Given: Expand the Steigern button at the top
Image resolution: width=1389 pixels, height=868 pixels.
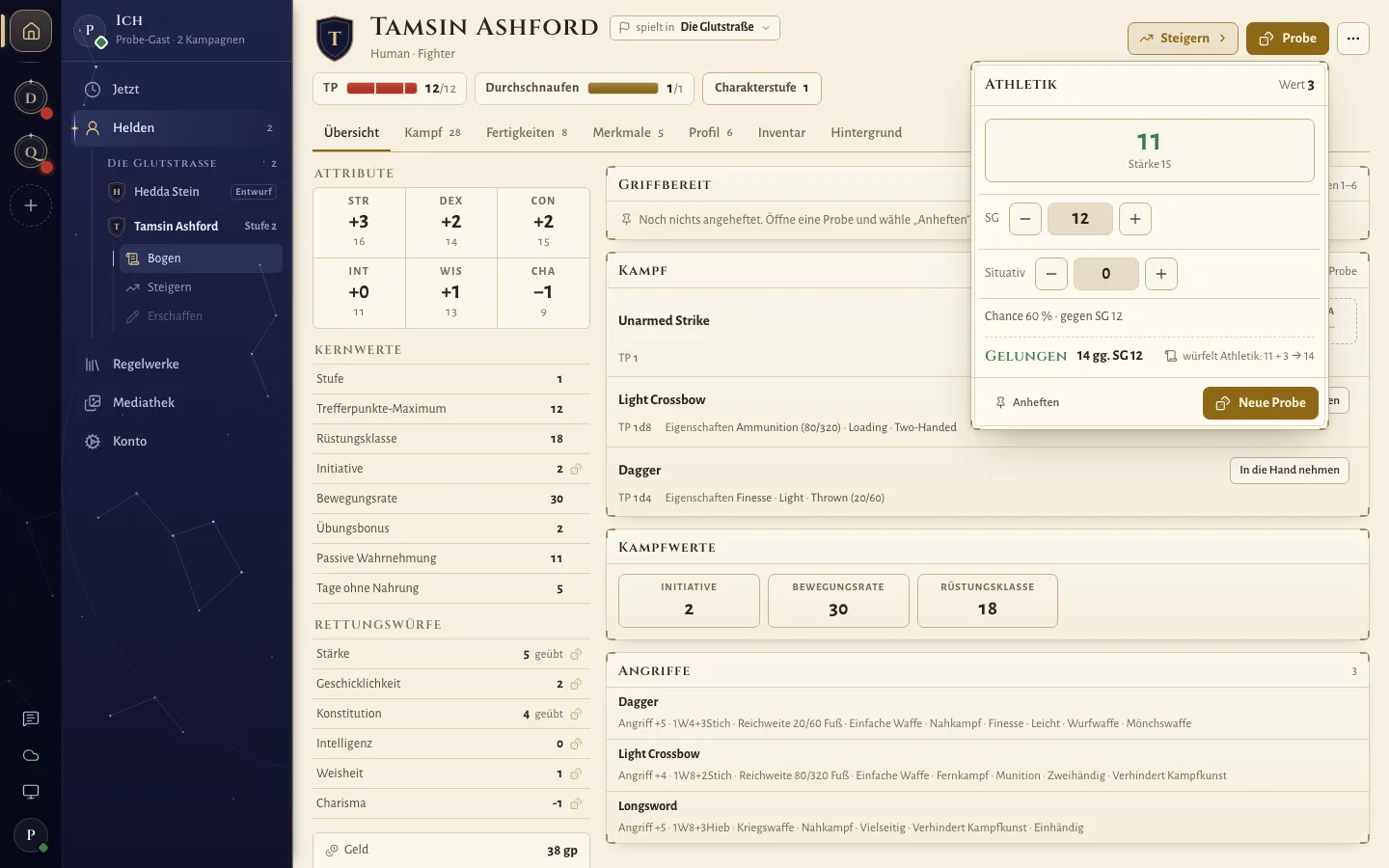Looking at the screenshot, I should tap(1183, 39).
